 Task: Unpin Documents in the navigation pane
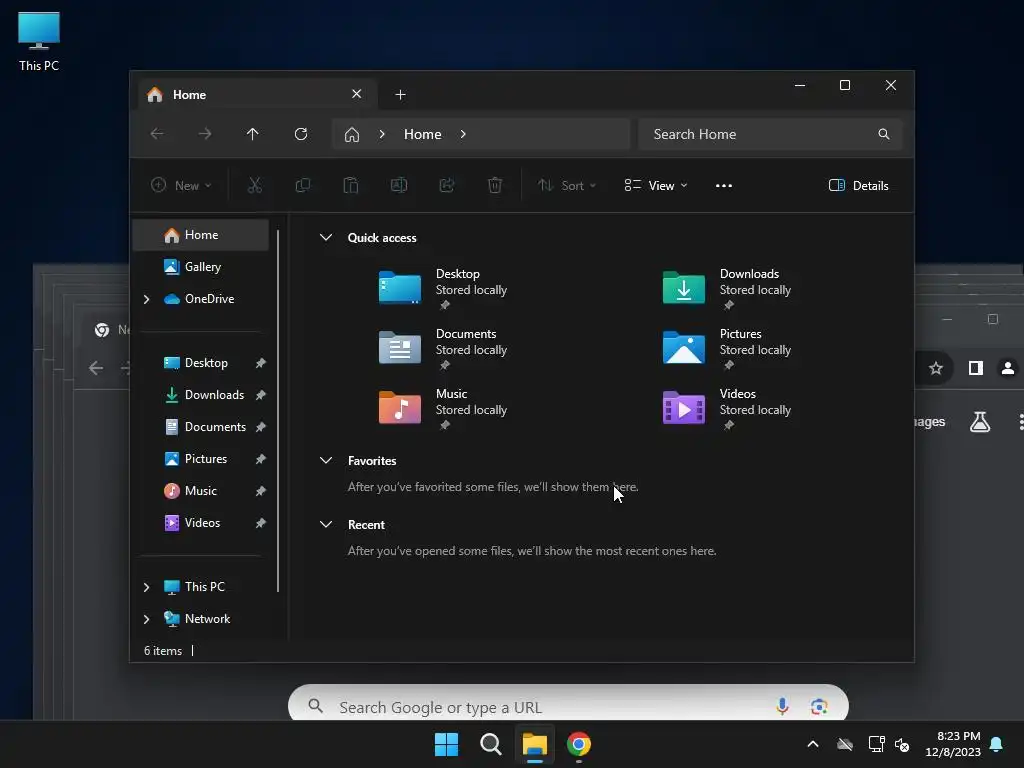point(261,427)
